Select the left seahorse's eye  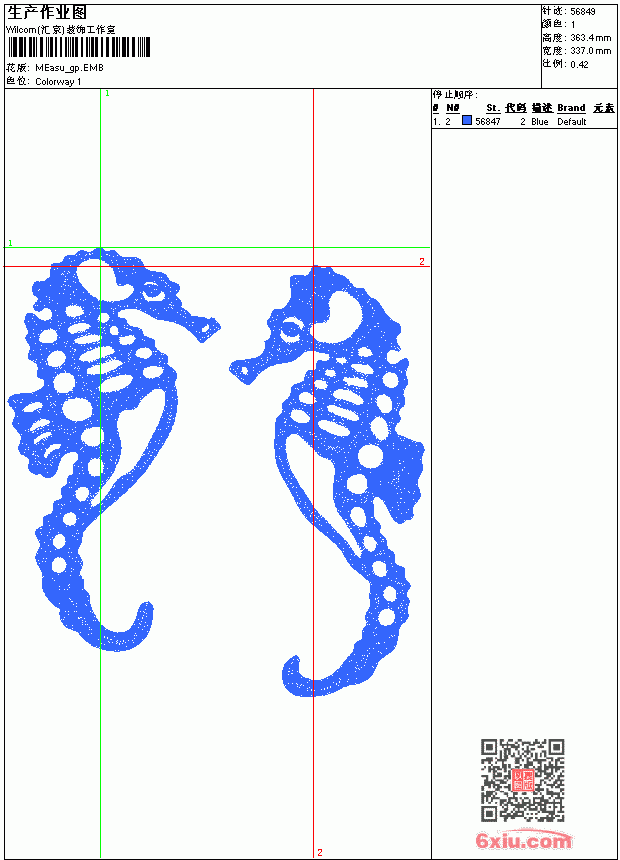click(154, 293)
